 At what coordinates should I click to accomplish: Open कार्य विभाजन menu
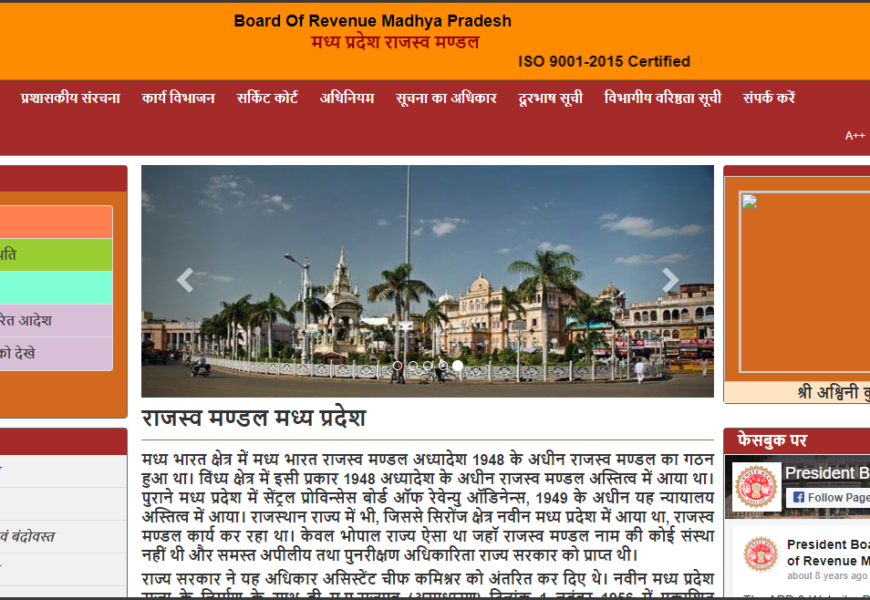click(178, 98)
